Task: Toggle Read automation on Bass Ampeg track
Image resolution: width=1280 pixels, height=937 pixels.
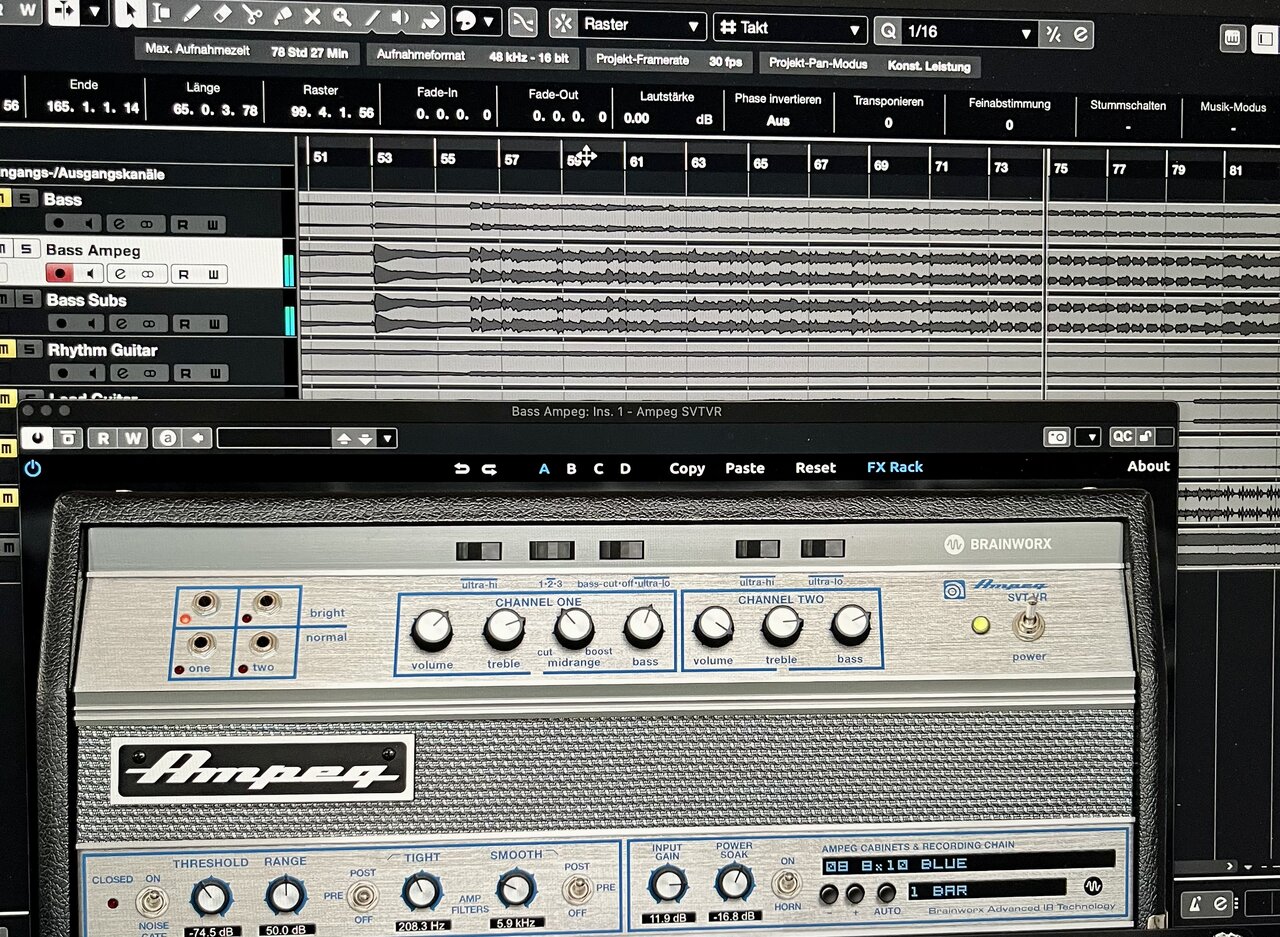Action: [184, 274]
